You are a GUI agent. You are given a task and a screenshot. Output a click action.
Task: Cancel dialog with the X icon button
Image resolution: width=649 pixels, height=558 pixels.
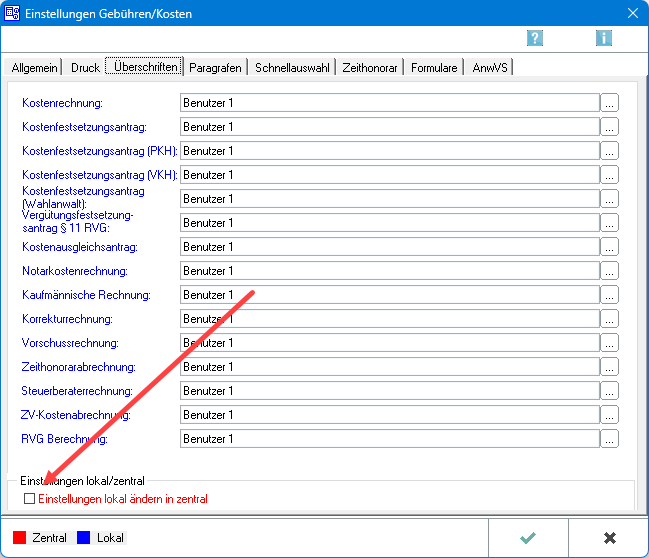tap(609, 537)
